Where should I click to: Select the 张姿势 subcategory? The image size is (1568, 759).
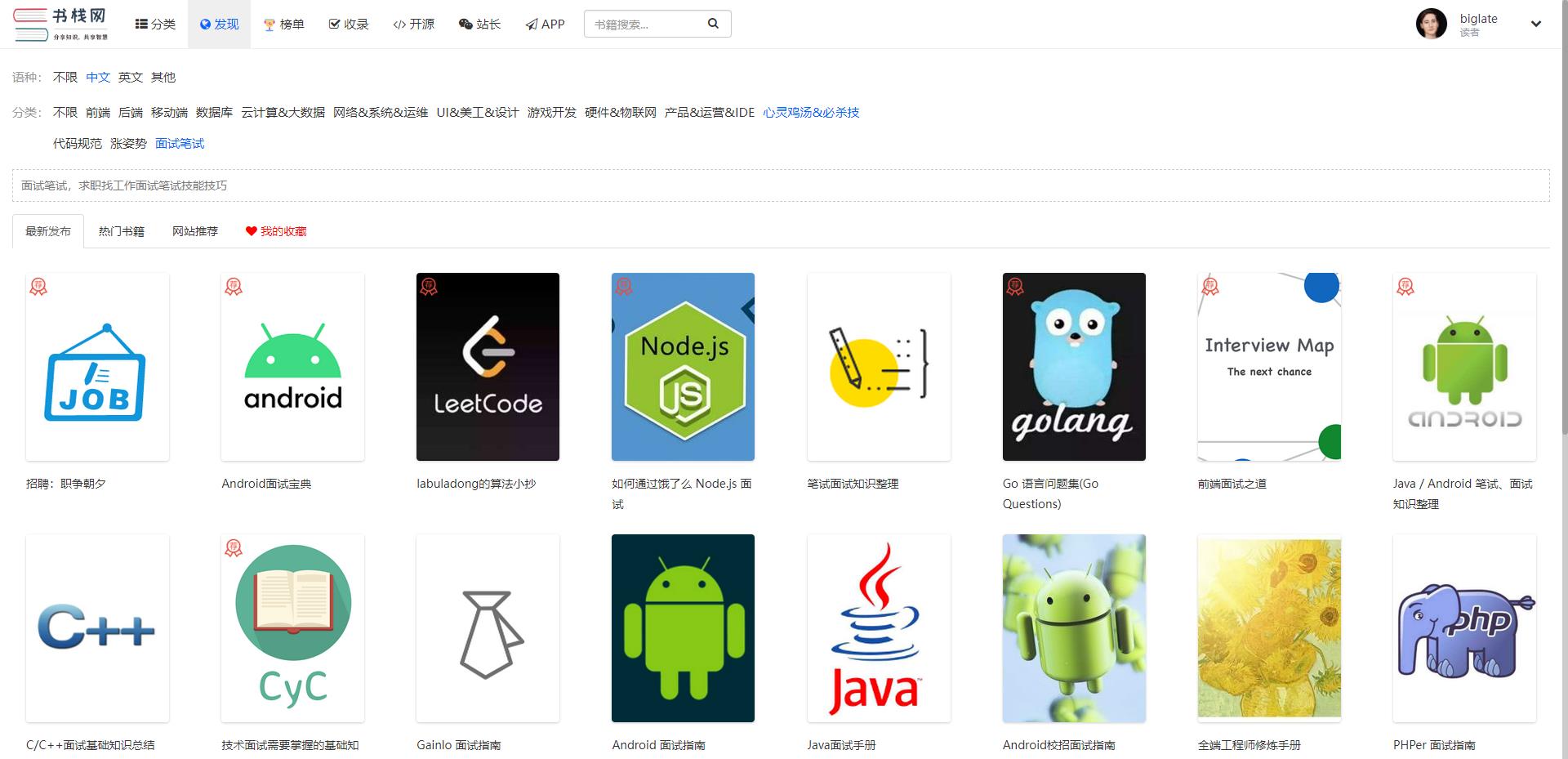128,144
